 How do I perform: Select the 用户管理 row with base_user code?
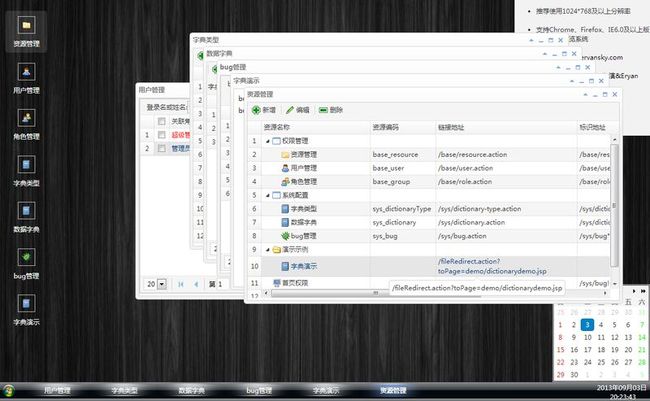tap(429, 168)
